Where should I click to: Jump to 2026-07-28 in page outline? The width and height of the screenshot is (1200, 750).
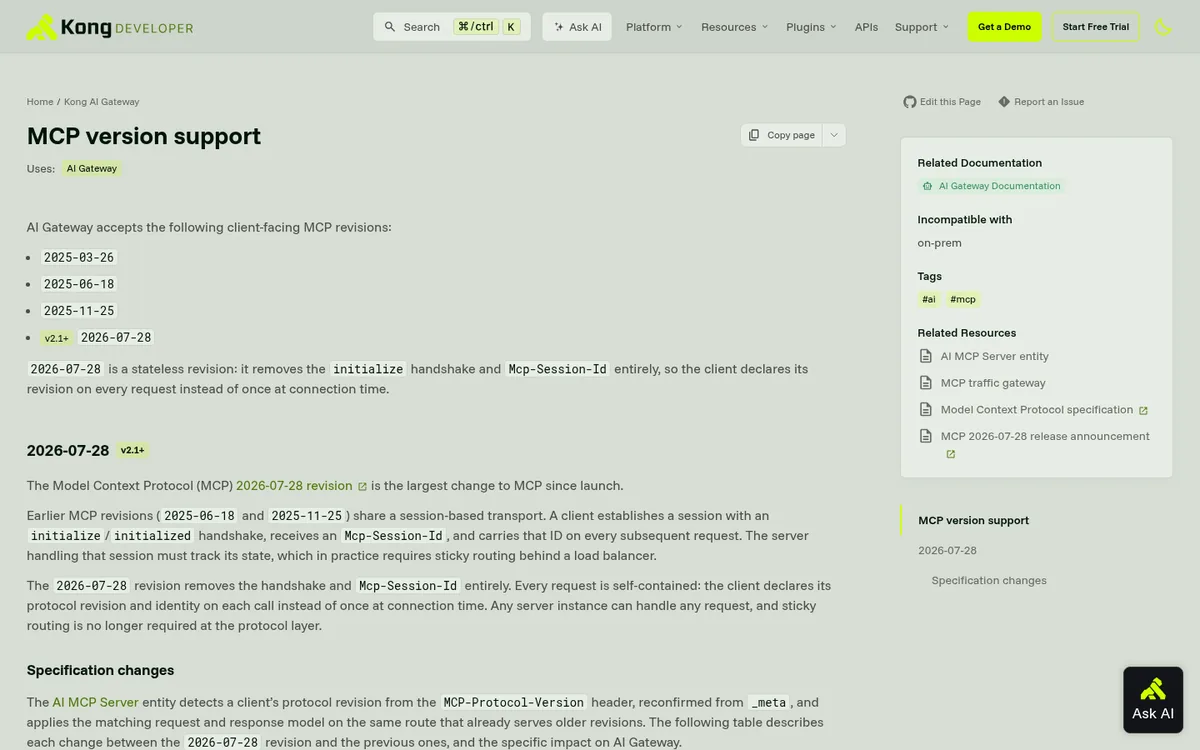(947, 550)
